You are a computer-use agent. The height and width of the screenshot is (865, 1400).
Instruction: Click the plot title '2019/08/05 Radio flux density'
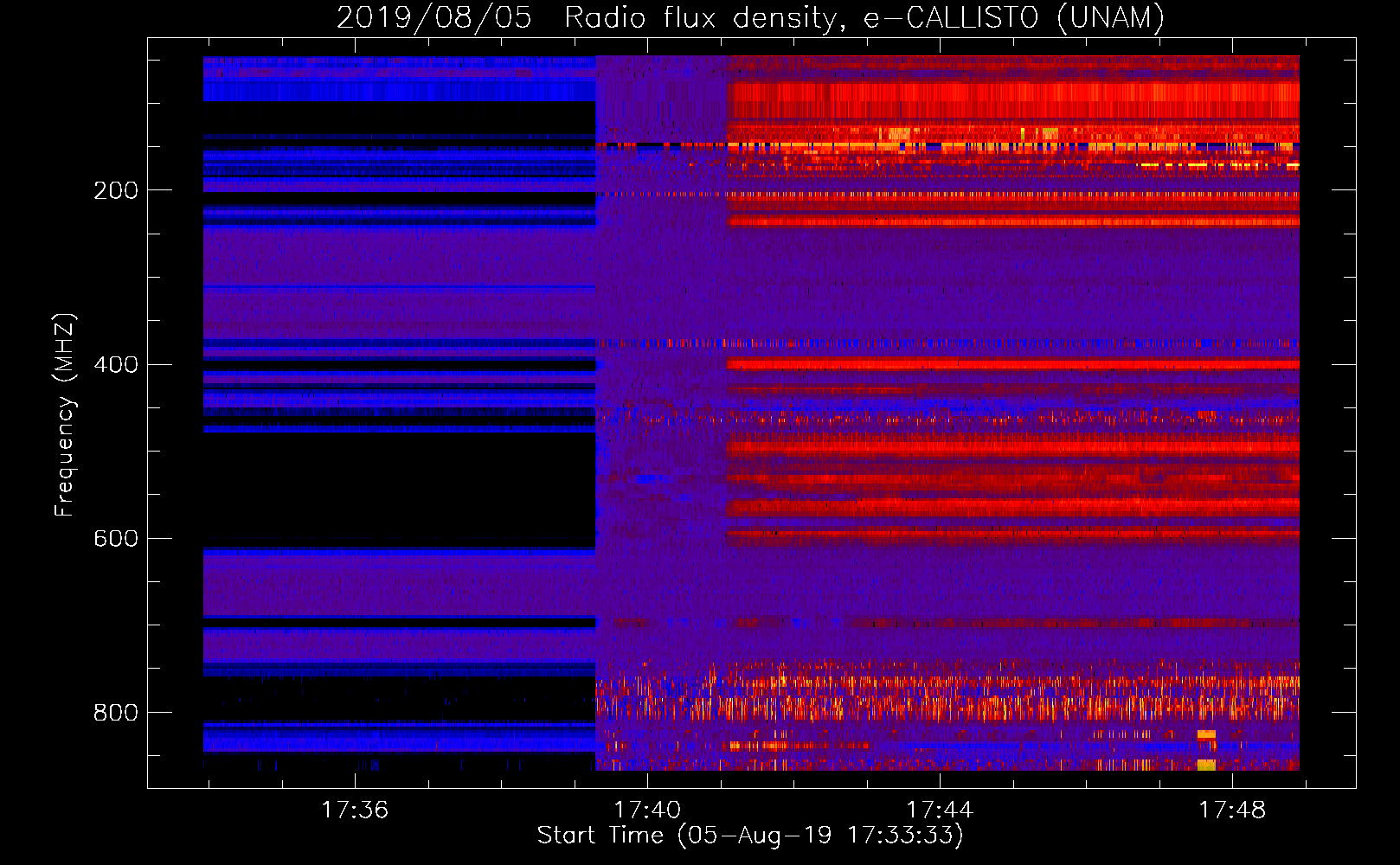click(x=750, y=17)
